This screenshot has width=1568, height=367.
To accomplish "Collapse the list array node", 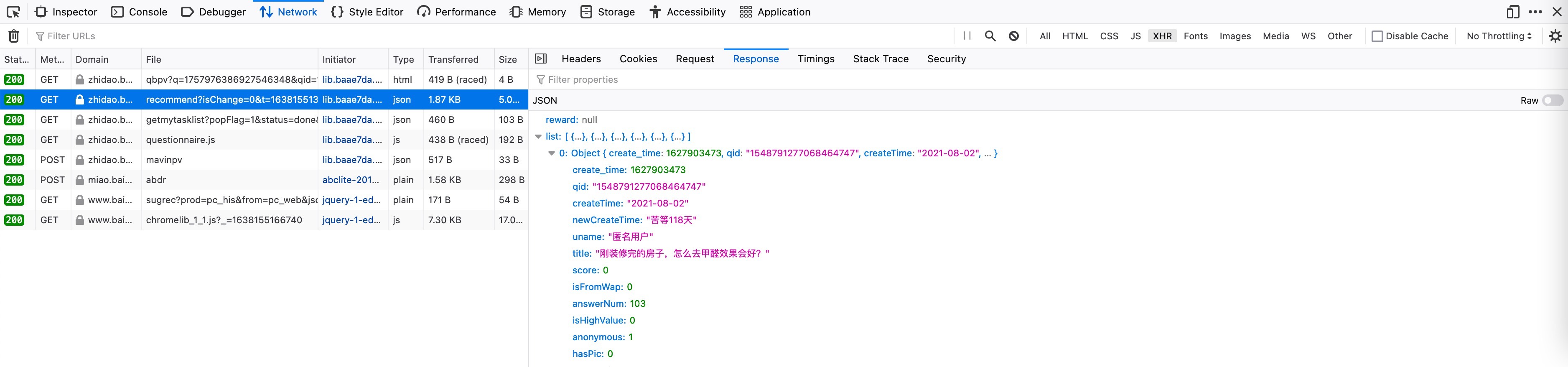I will (538, 136).
